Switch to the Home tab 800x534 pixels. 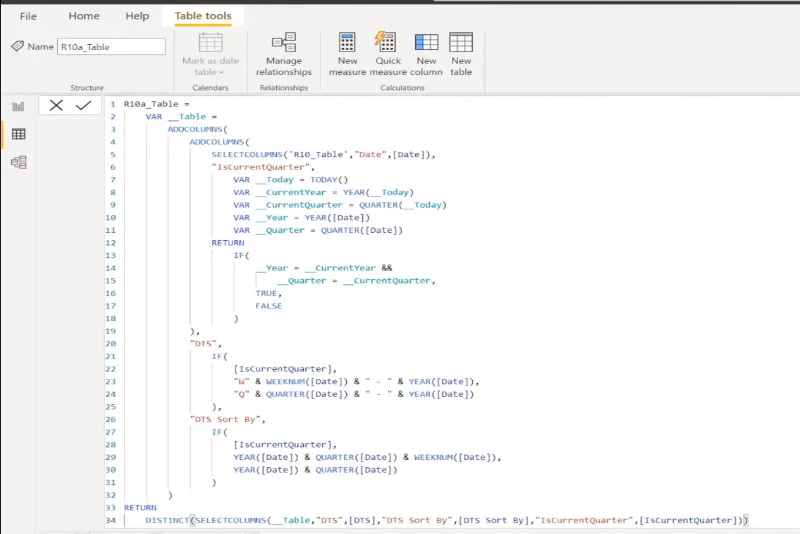(84, 16)
